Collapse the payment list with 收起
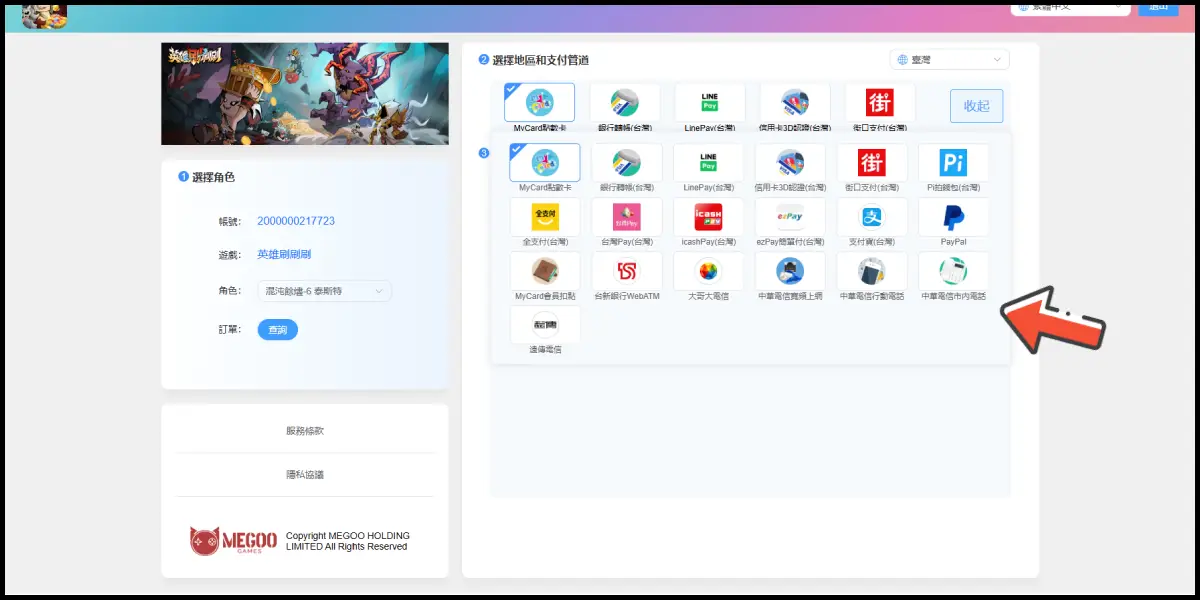The height and width of the screenshot is (600, 1200). click(976, 106)
